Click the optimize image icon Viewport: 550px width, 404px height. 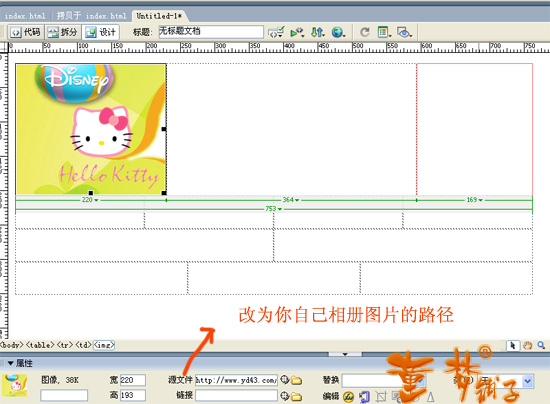(364, 397)
